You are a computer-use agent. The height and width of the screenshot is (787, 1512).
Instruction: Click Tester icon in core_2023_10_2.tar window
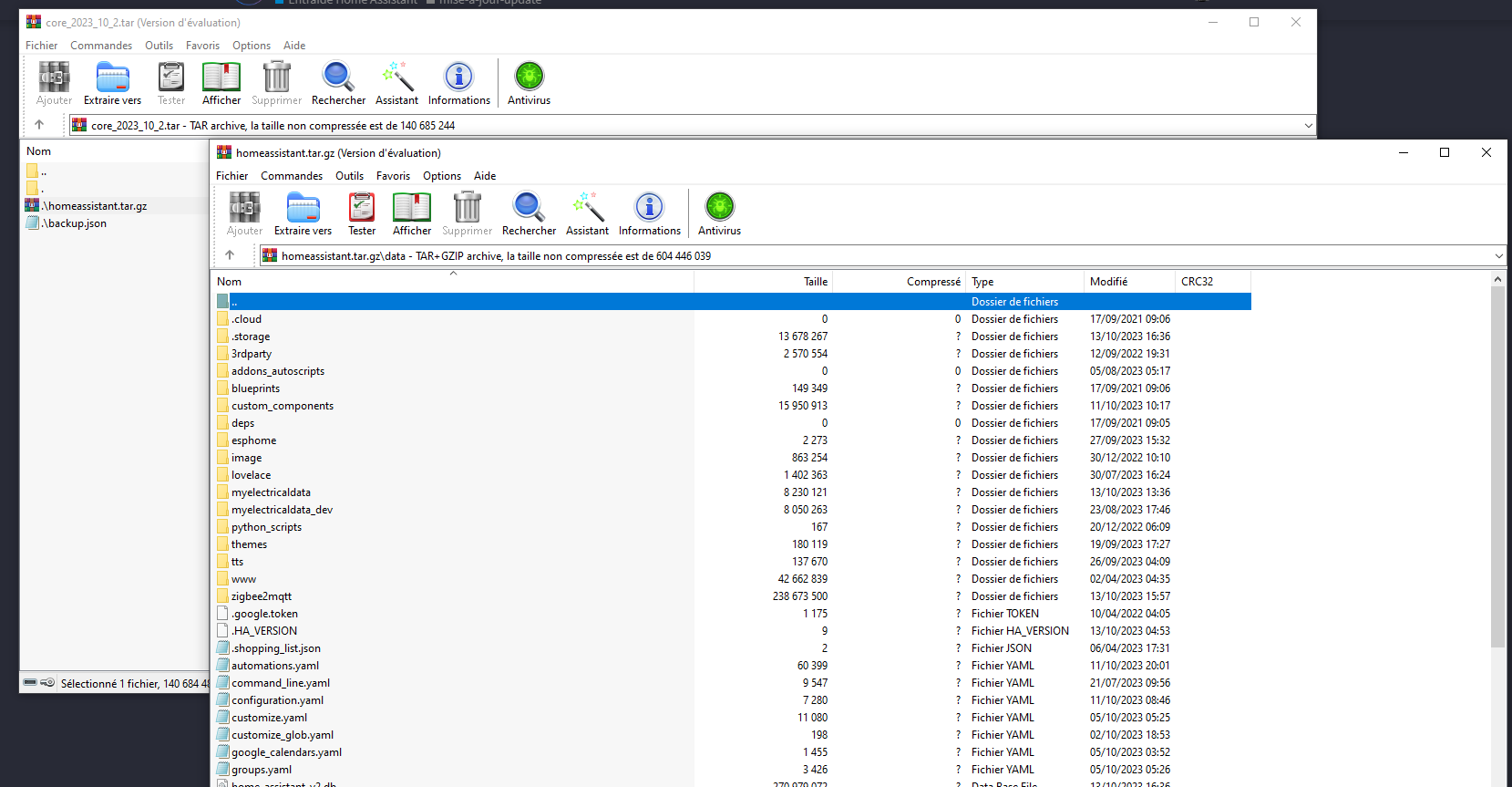click(171, 77)
